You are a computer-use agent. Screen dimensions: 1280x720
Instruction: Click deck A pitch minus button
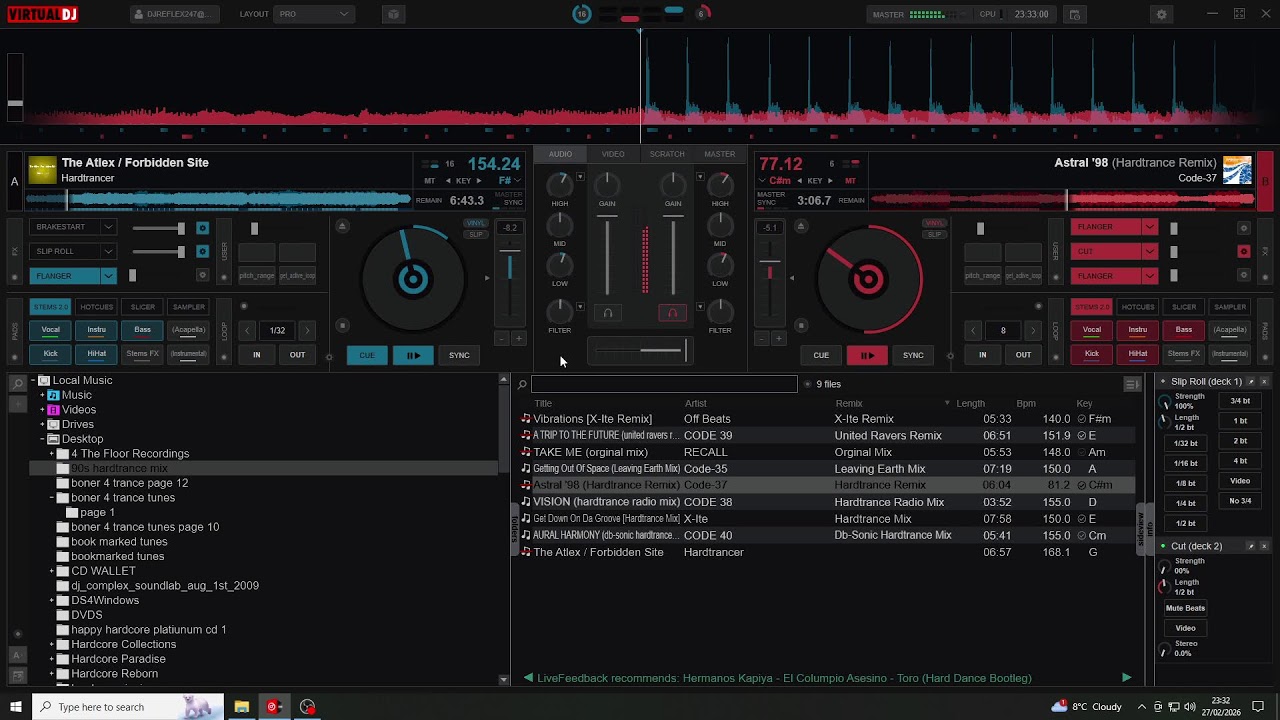502,339
